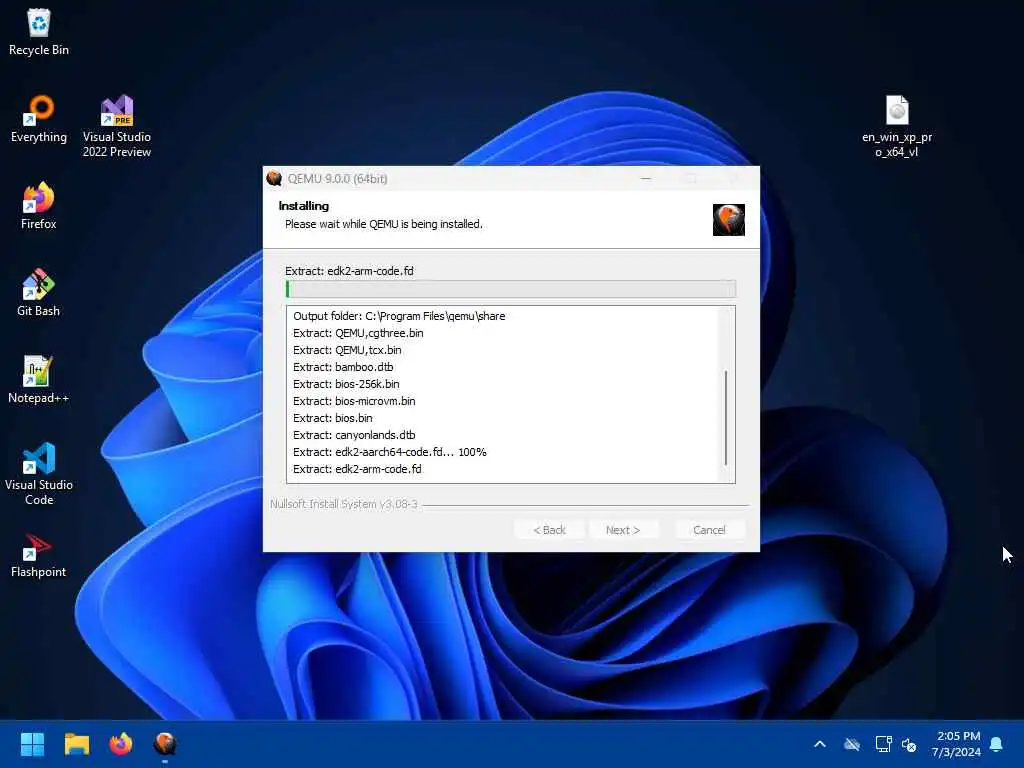This screenshot has width=1024, height=768.
Task: Click the disabled < Back button
Action: click(549, 530)
